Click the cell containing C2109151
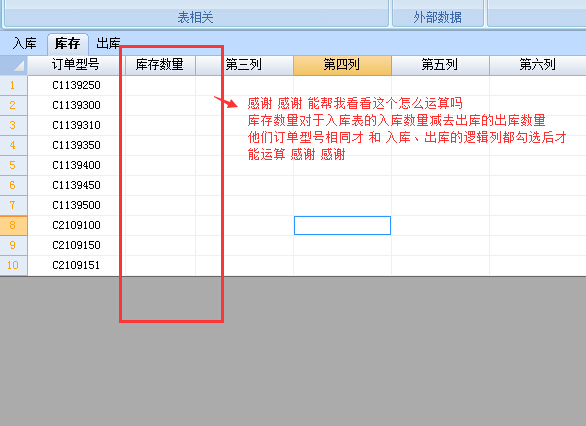Image resolution: width=586 pixels, height=426 pixels. [76, 265]
